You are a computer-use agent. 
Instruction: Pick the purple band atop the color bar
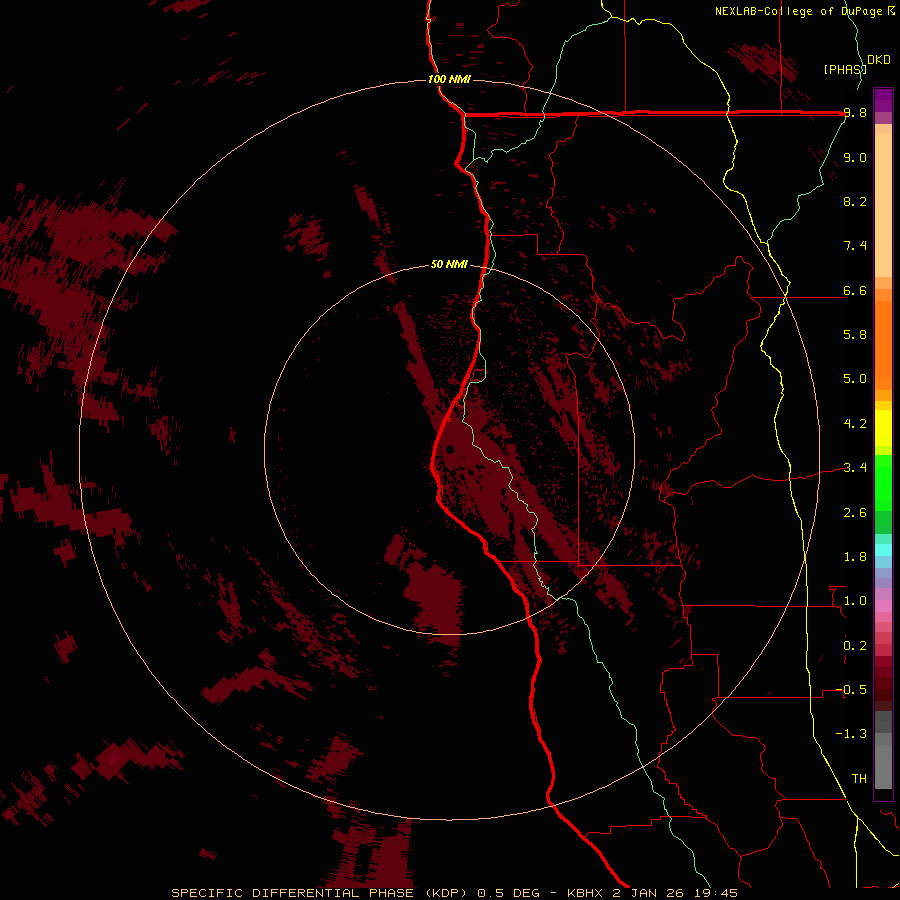pos(883,100)
